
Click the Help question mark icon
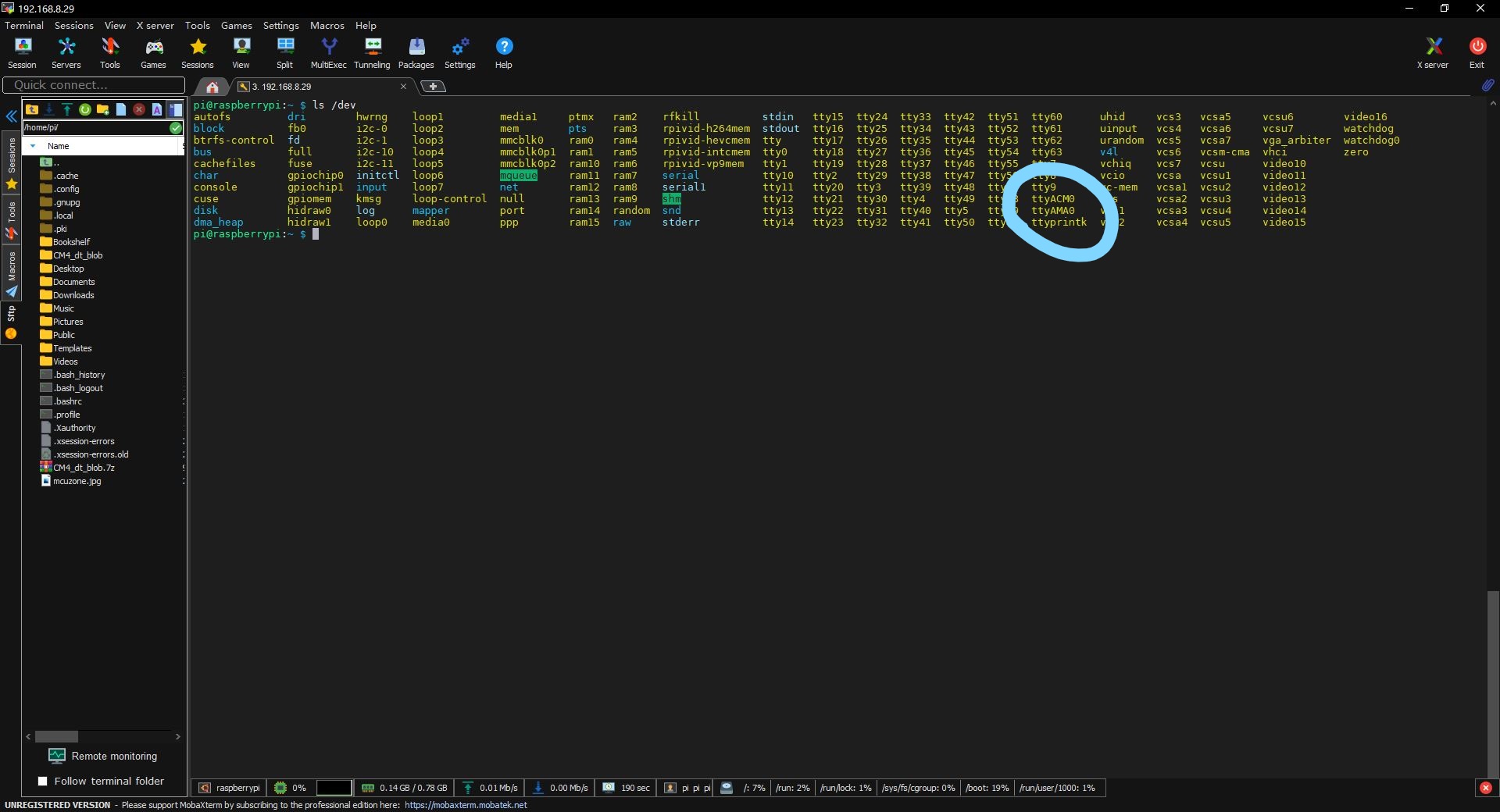pos(504,53)
